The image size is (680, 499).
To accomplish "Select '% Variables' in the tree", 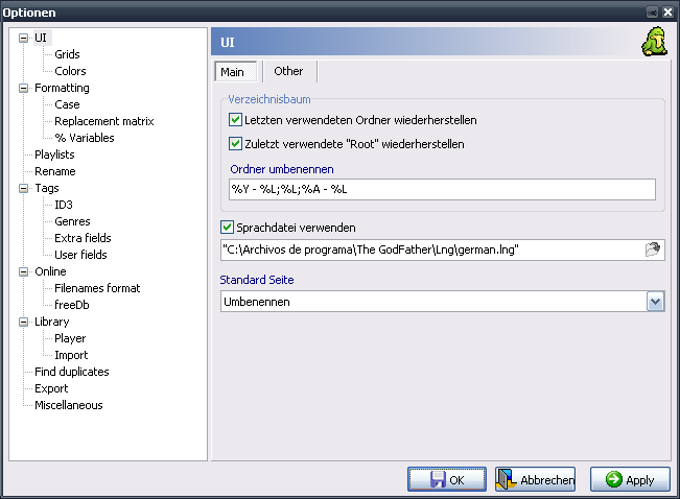I will point(85,138).
